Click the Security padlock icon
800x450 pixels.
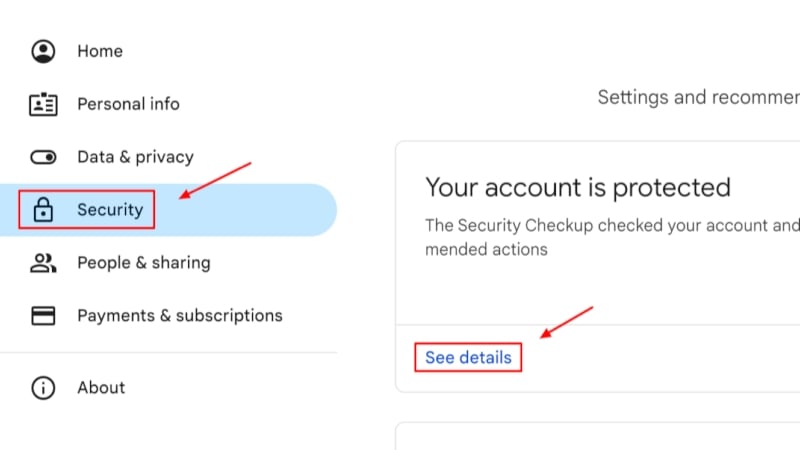[43, 210]
